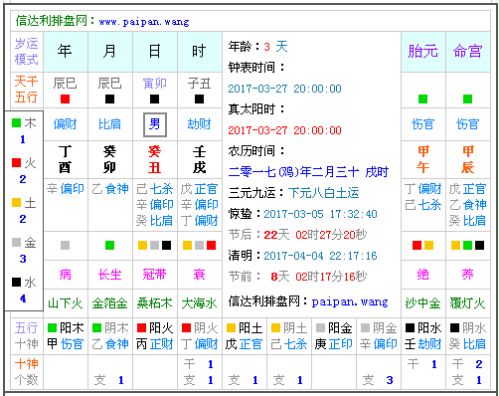Click the 大海水 nayin label
This screenshot has height=396, width=500.
199,303
